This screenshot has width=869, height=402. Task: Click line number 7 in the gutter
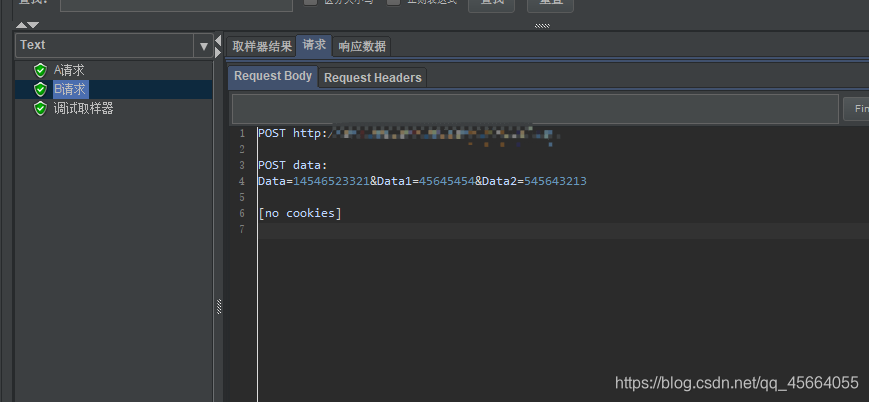tap(242, 230)
